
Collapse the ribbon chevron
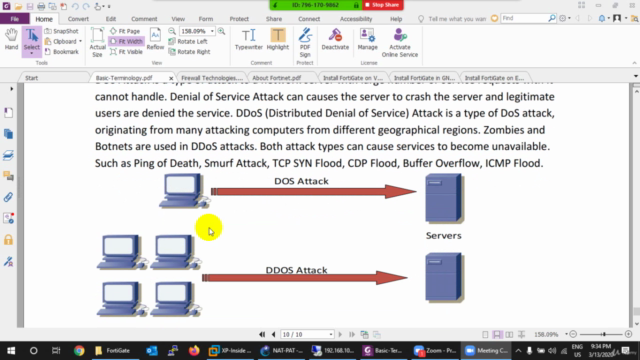[634, 63]
